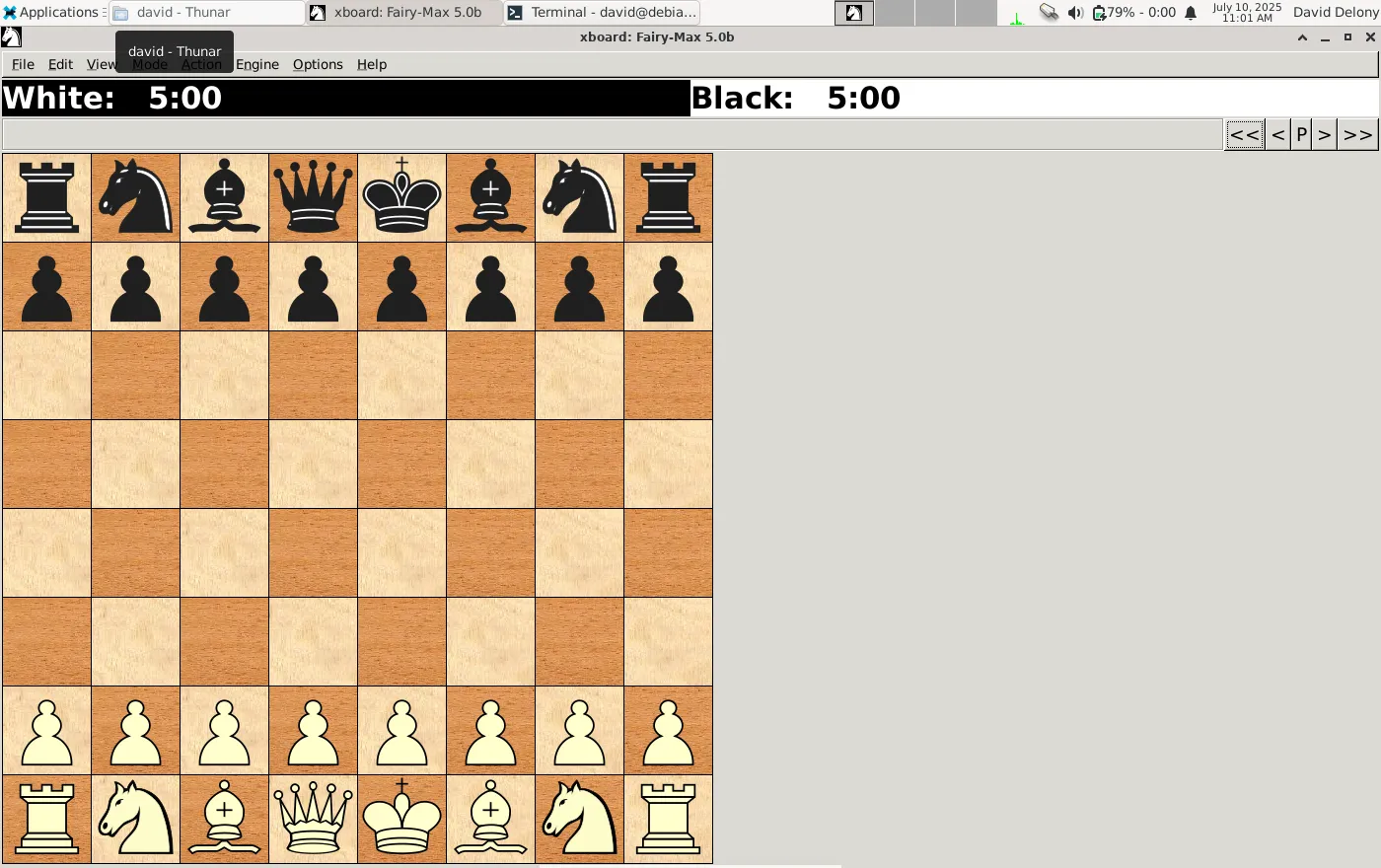Expand the Help menu
The height and width of the screenshot is (868, 1381).
click(x=372, y=64)
